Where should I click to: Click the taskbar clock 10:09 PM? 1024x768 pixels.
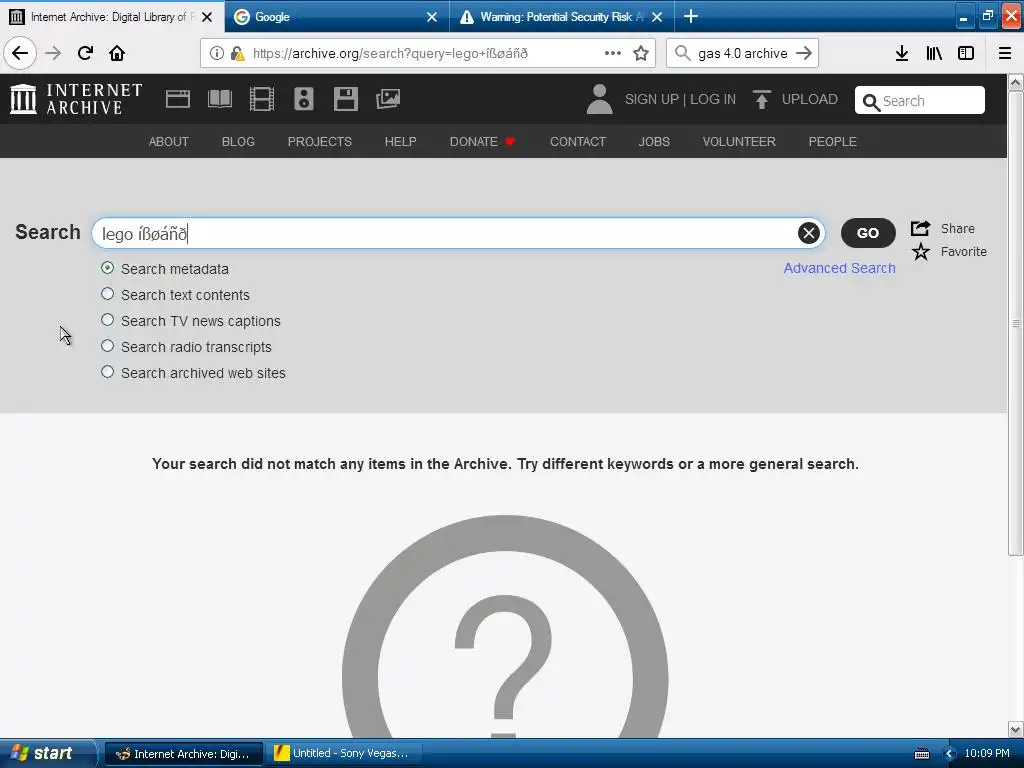987,754
